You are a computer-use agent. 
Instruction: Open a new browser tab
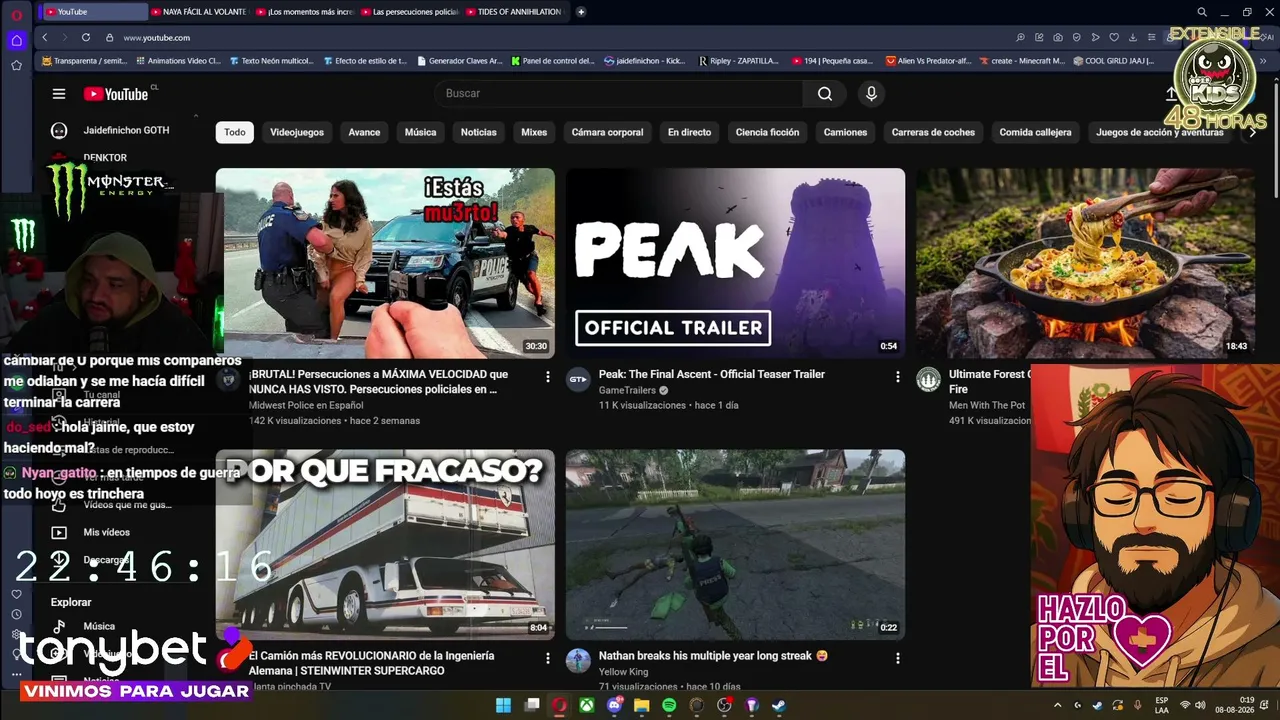pyautogui.click(x=581, y=12)
